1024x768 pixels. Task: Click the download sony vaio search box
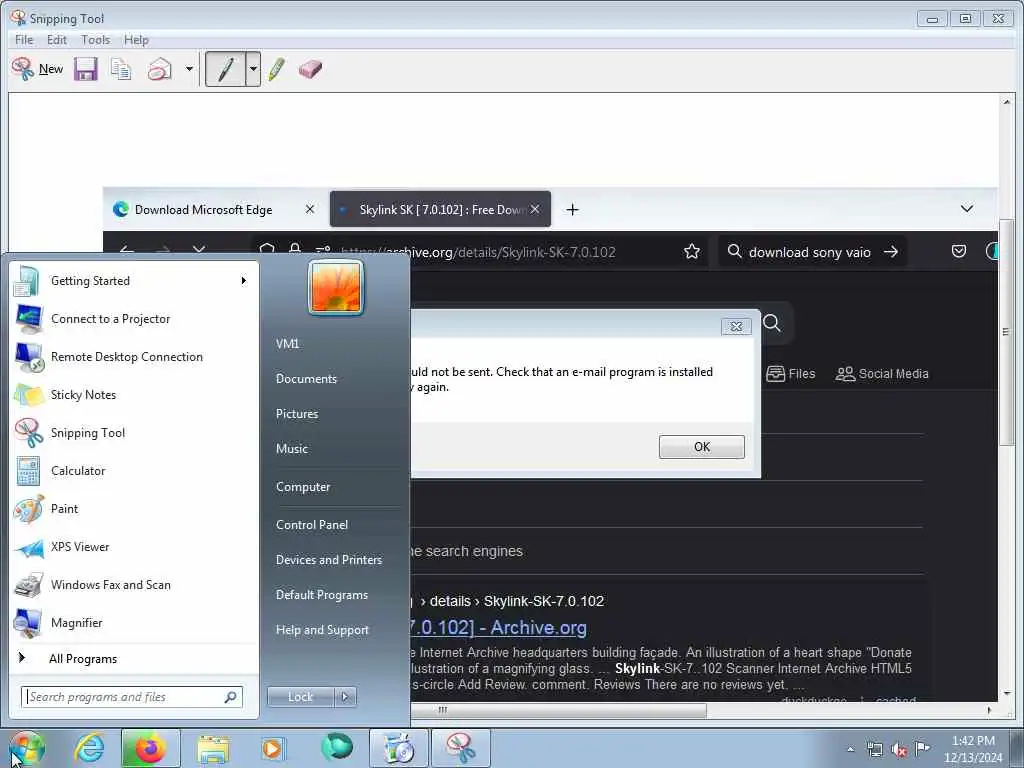pyautogui.click(x=812, y=252)
